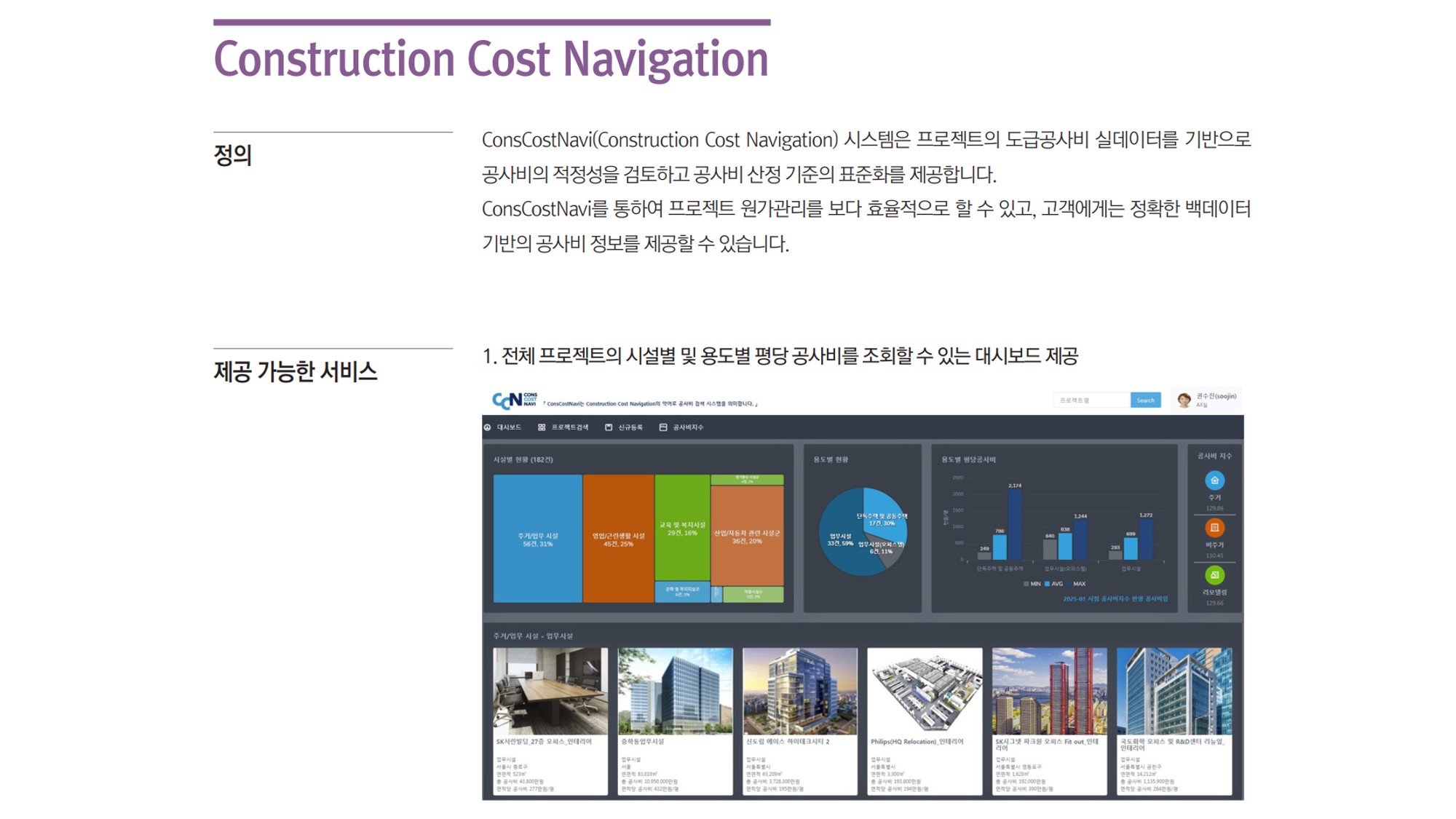The height and width of the screenshot is (819, 1456).
Task: Open the 국도화학 오피스 및 R&D센터 thumbnail
Action: 1174,691
